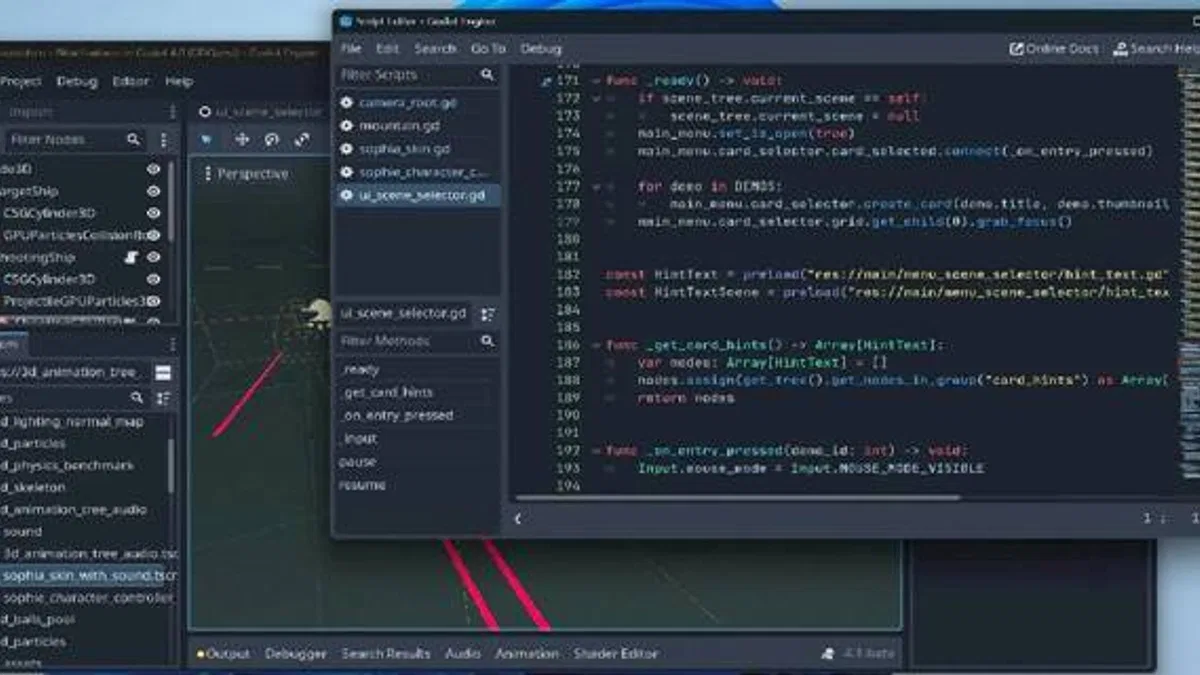Click the FileSystem sort files icon
This screenshot has width=1200, height=675.
164,398
